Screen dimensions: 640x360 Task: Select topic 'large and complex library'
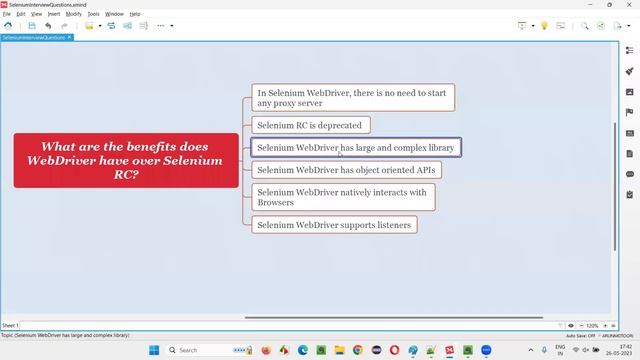(x=356, y=147)
